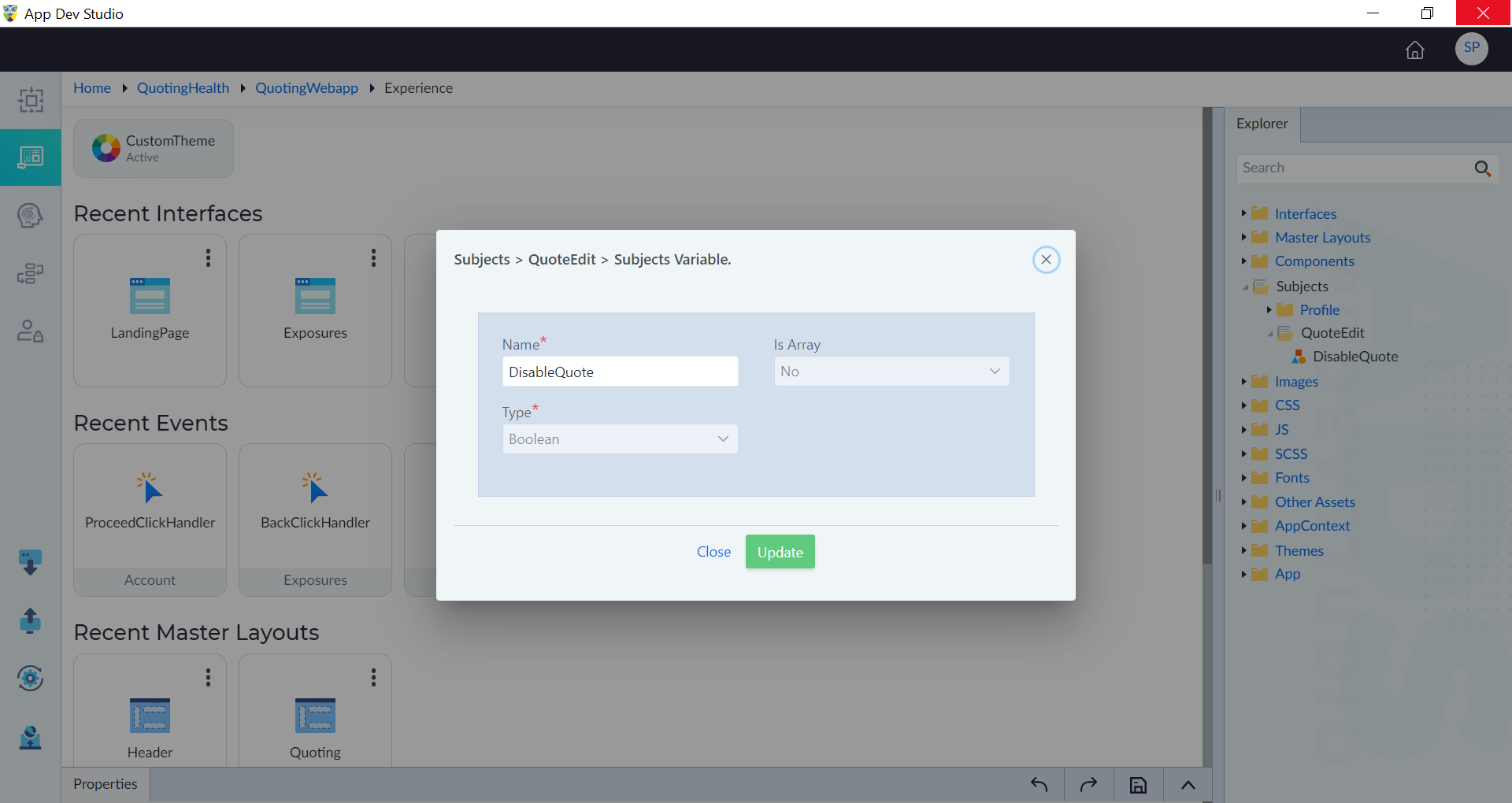Click the download arrow sidebar icon

30,562
